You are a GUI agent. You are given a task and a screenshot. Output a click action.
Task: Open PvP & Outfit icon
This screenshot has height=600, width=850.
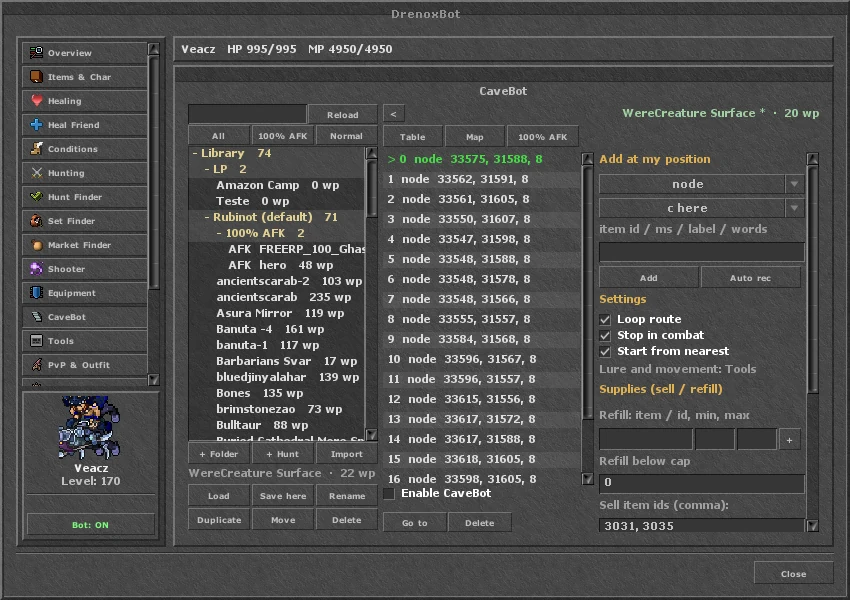(36, 364)
